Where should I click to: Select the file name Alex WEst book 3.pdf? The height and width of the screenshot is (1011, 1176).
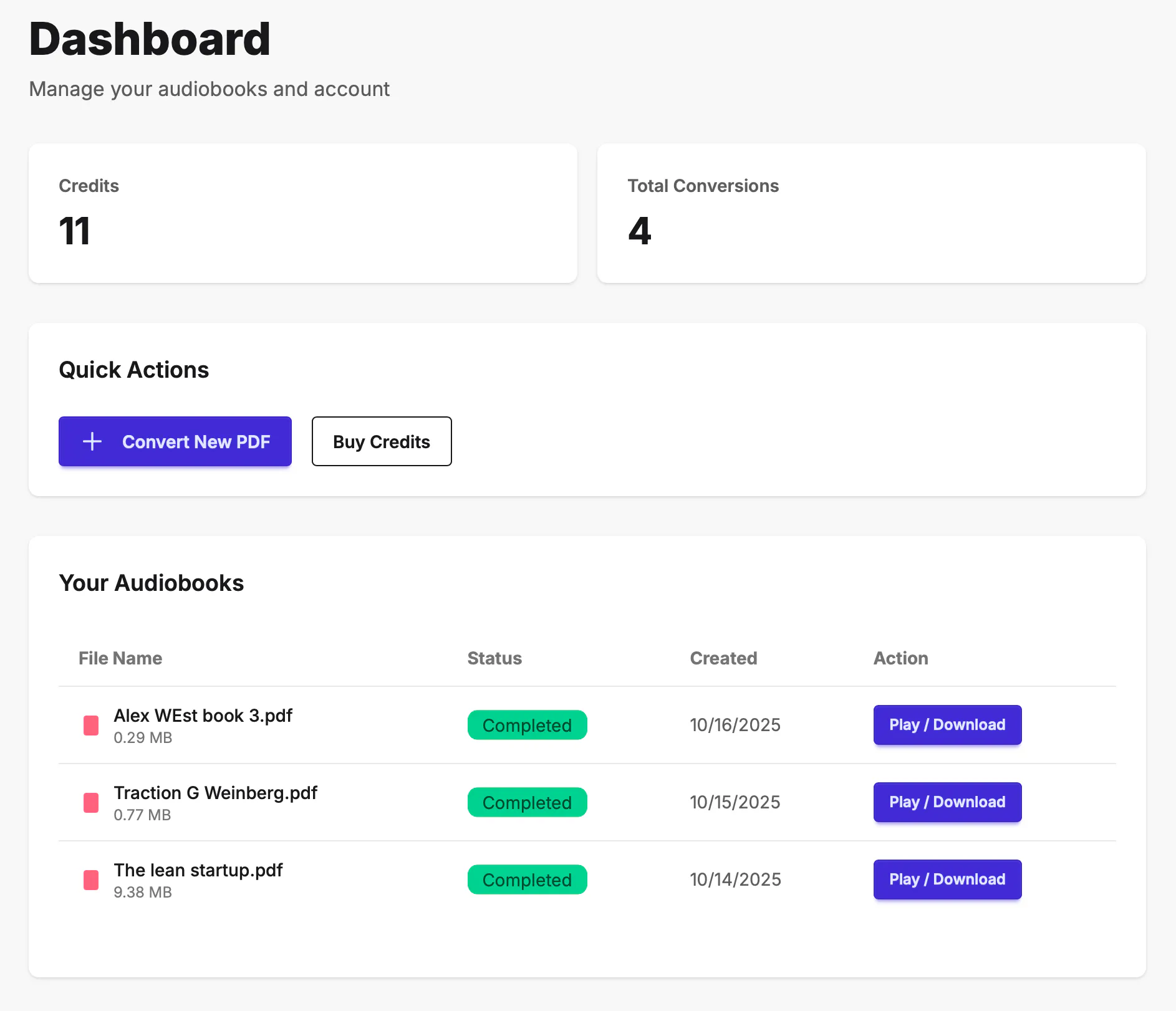(203, 716)
